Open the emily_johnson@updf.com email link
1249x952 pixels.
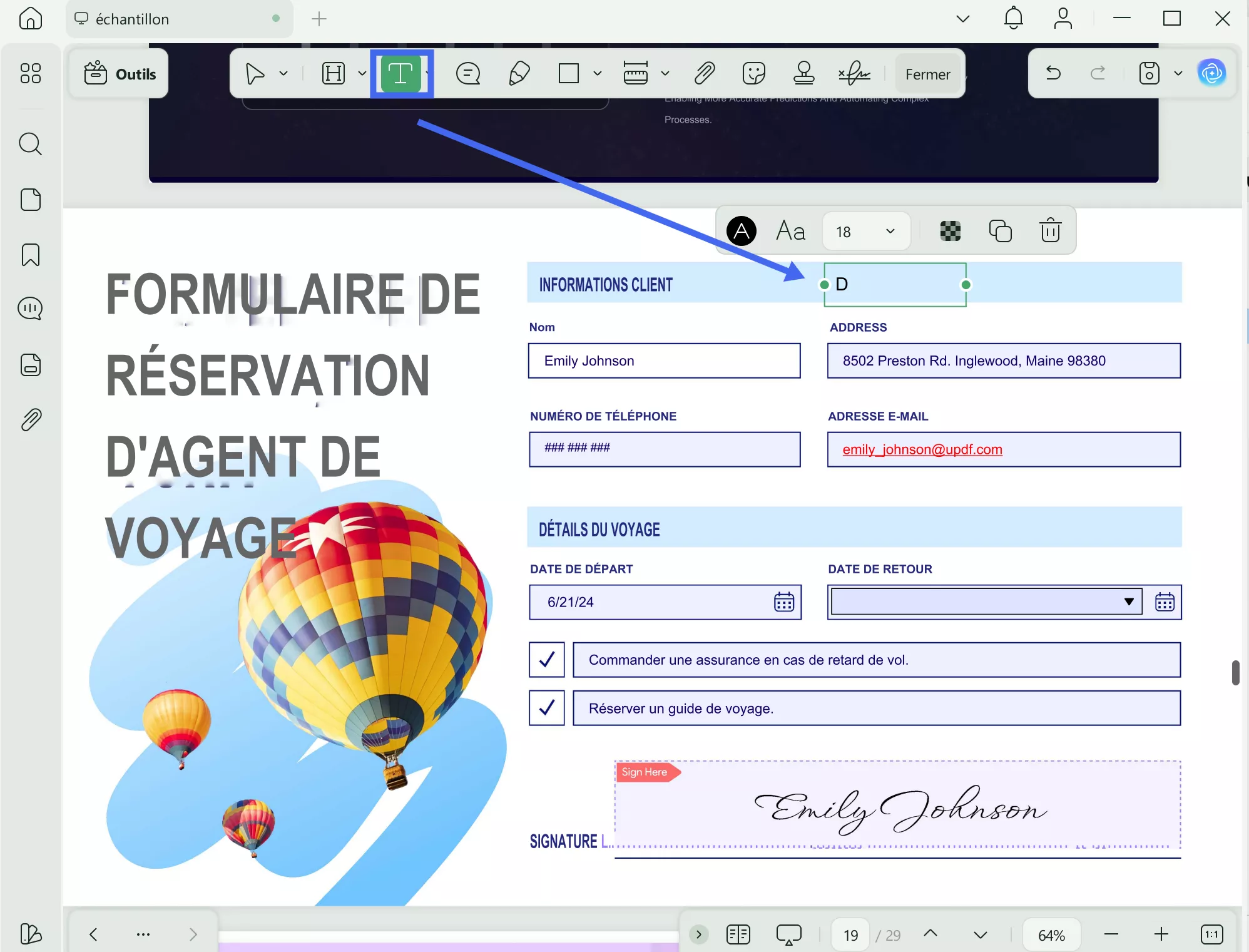pos(922,449)
